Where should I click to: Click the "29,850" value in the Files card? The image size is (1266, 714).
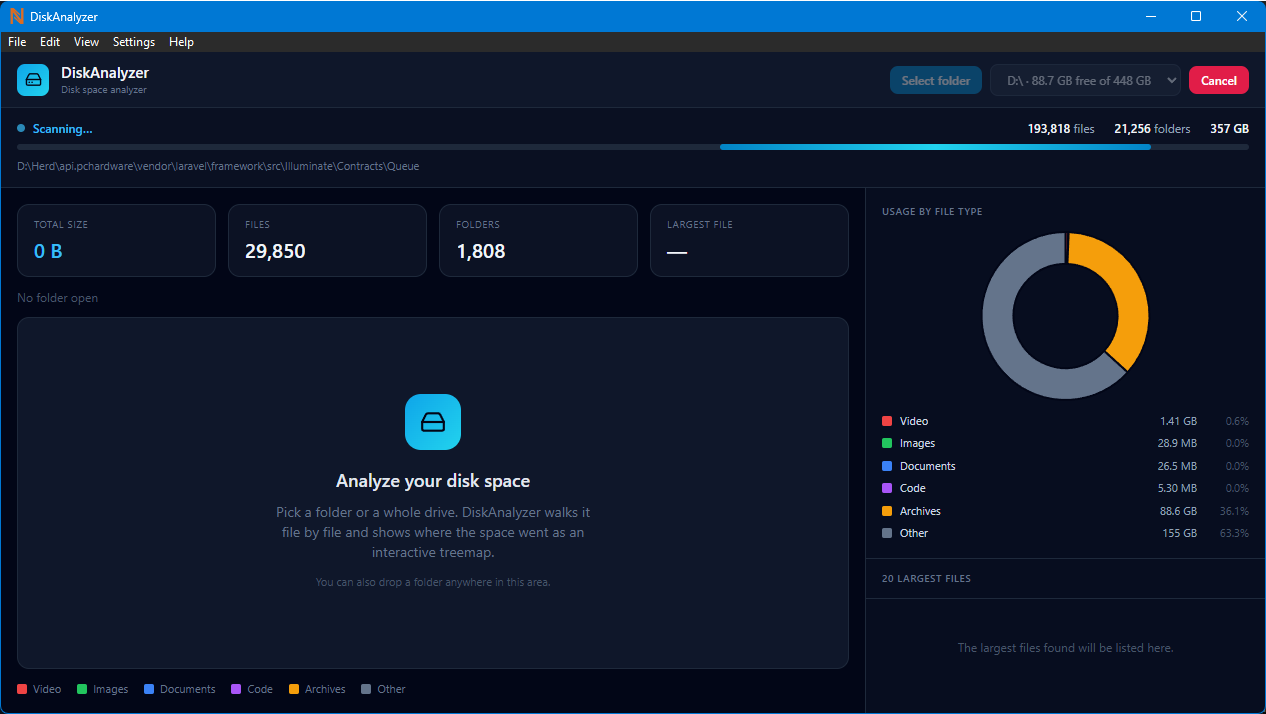(275, 252)
